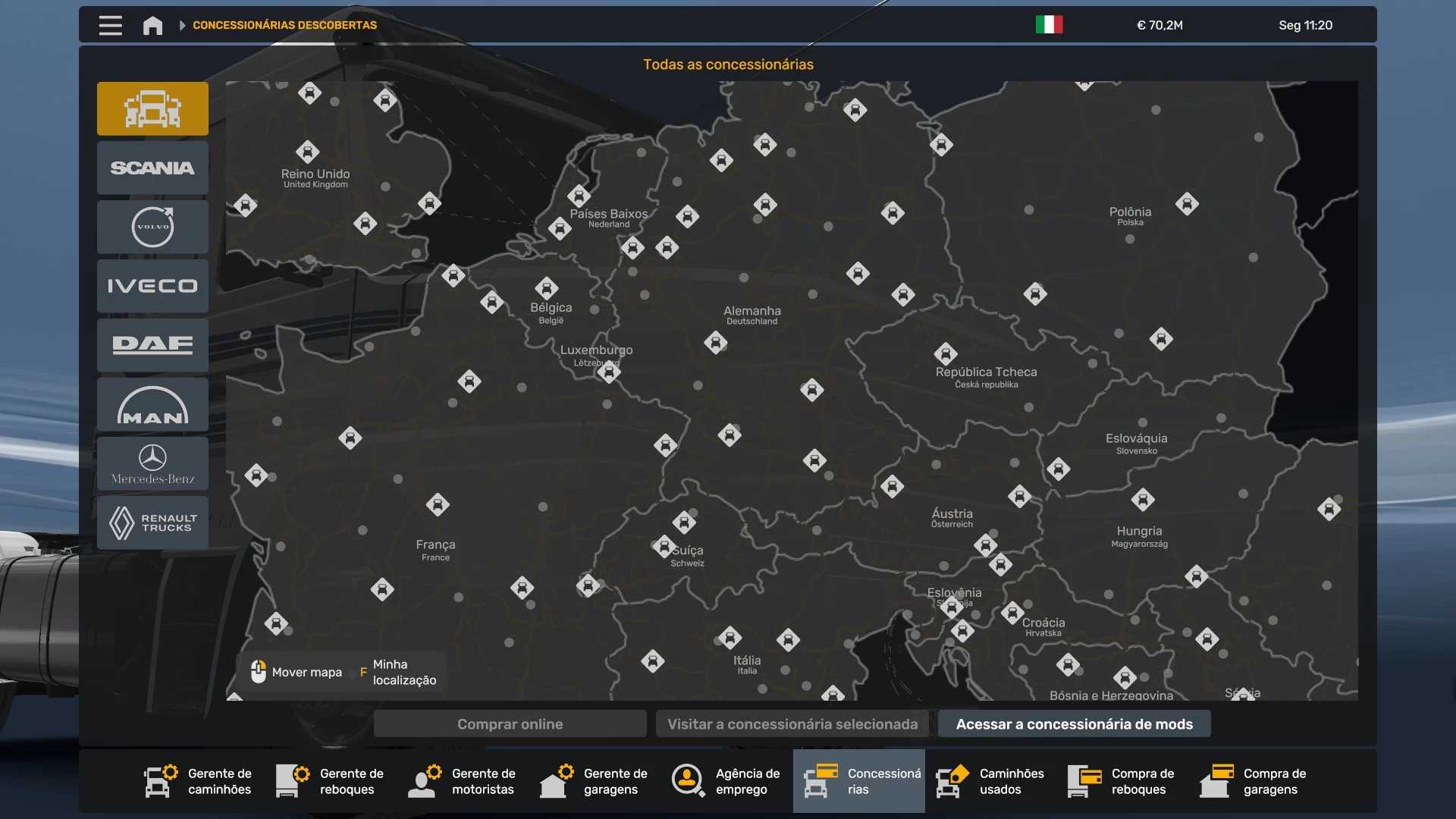The width and height of the screenshot is (1456, 819).
Task: Filter dealers by Mercedes-Benz brand
Action: pos(152,463)
